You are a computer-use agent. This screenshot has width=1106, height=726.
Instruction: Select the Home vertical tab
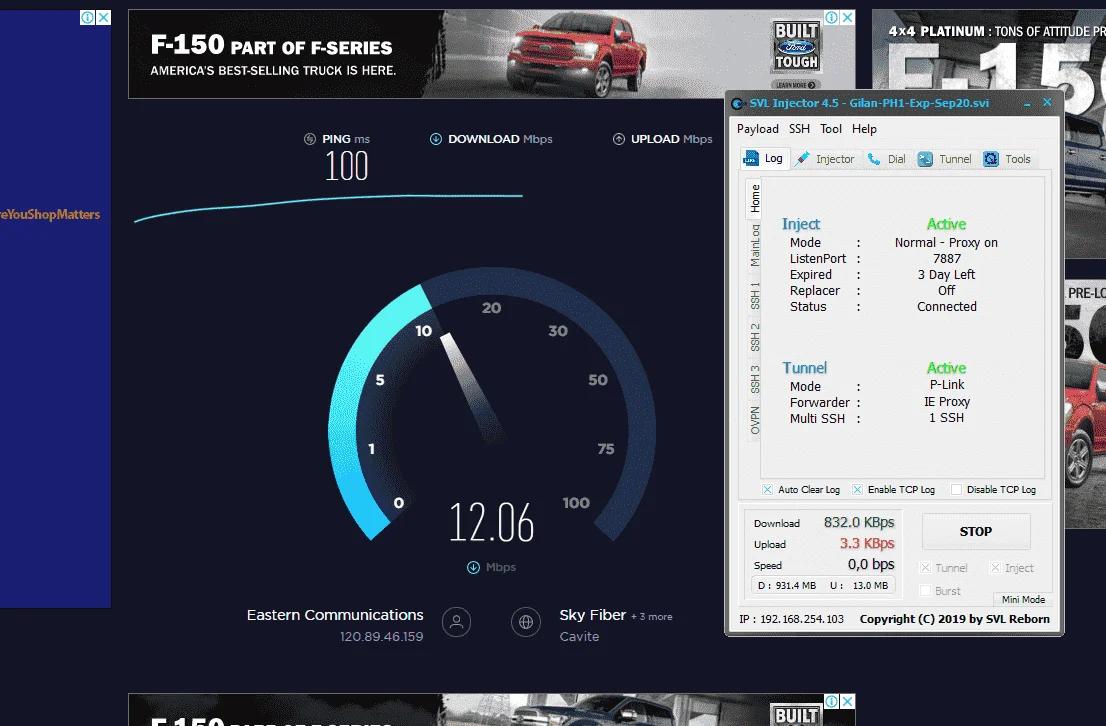755,198
